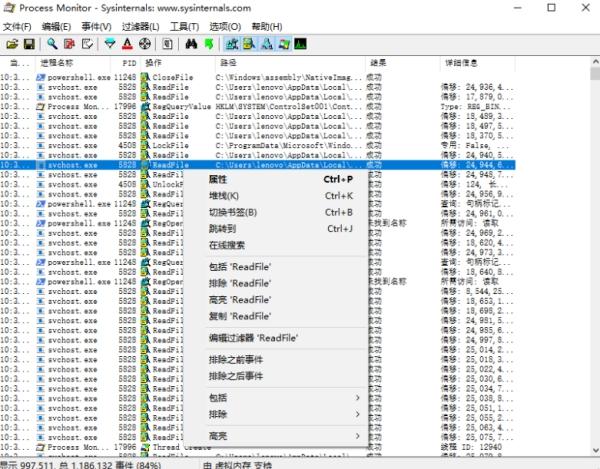This screenshot has height=469, width=600.
Task: Open the Filter dialog via funnel icon
Action: point(110,44)
